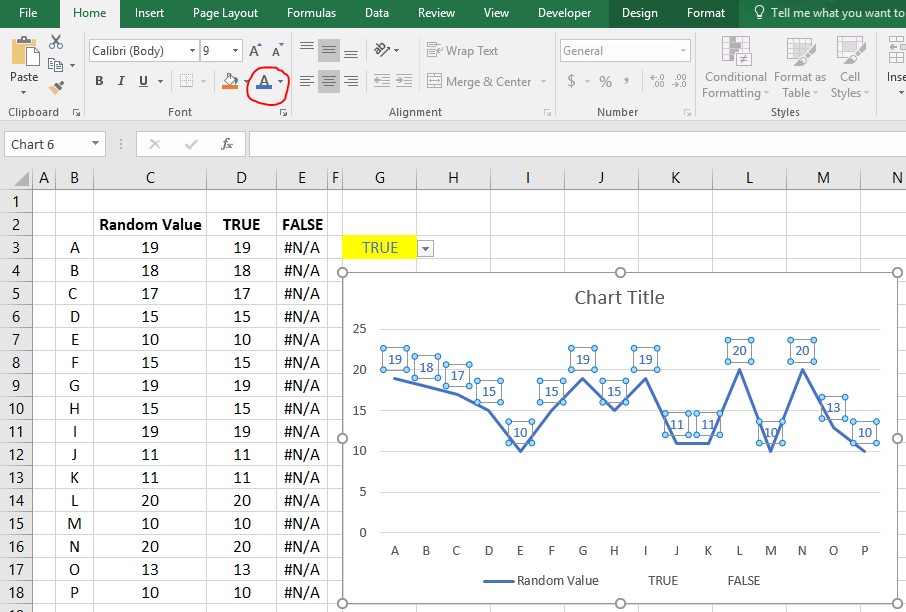This screenshot has height=612, width=906.
Task: Set Middle Align vertical alignment
Action: point(329,51)
